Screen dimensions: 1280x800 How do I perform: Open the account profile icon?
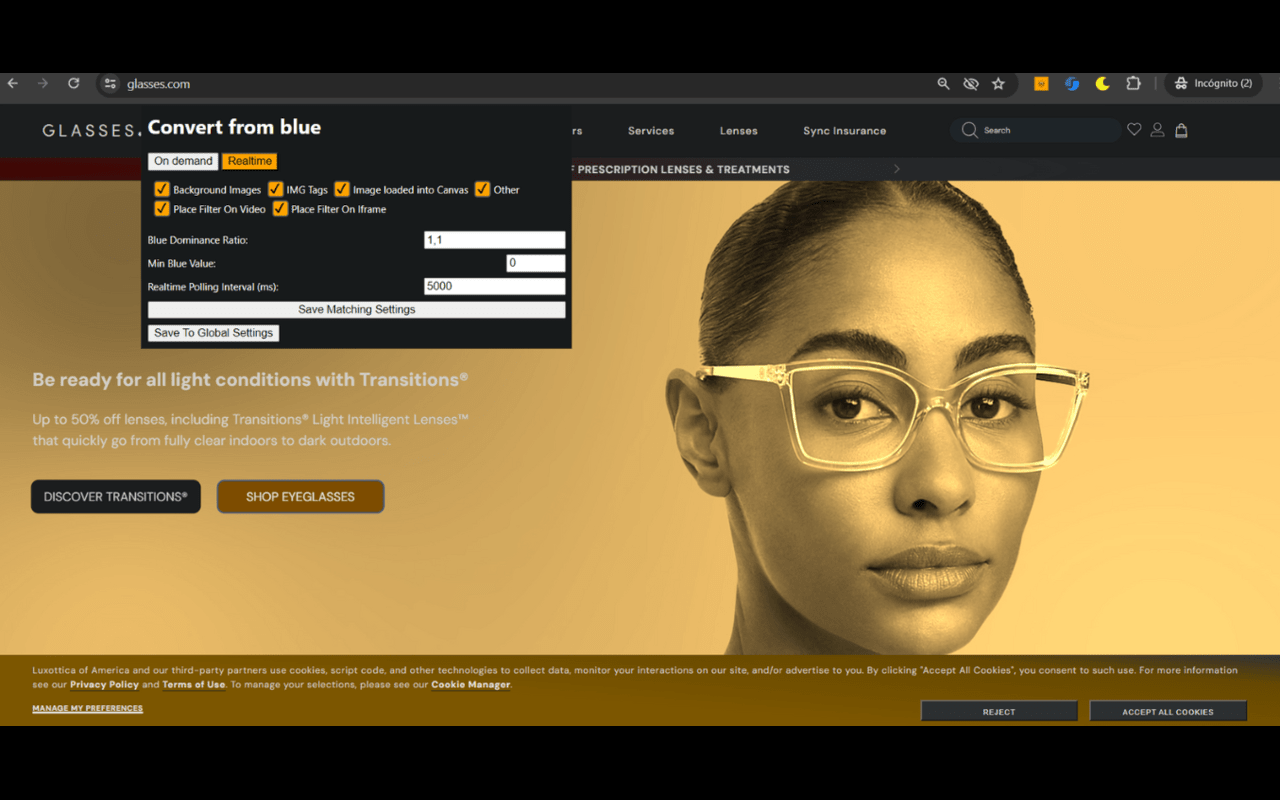(1157, 130)
